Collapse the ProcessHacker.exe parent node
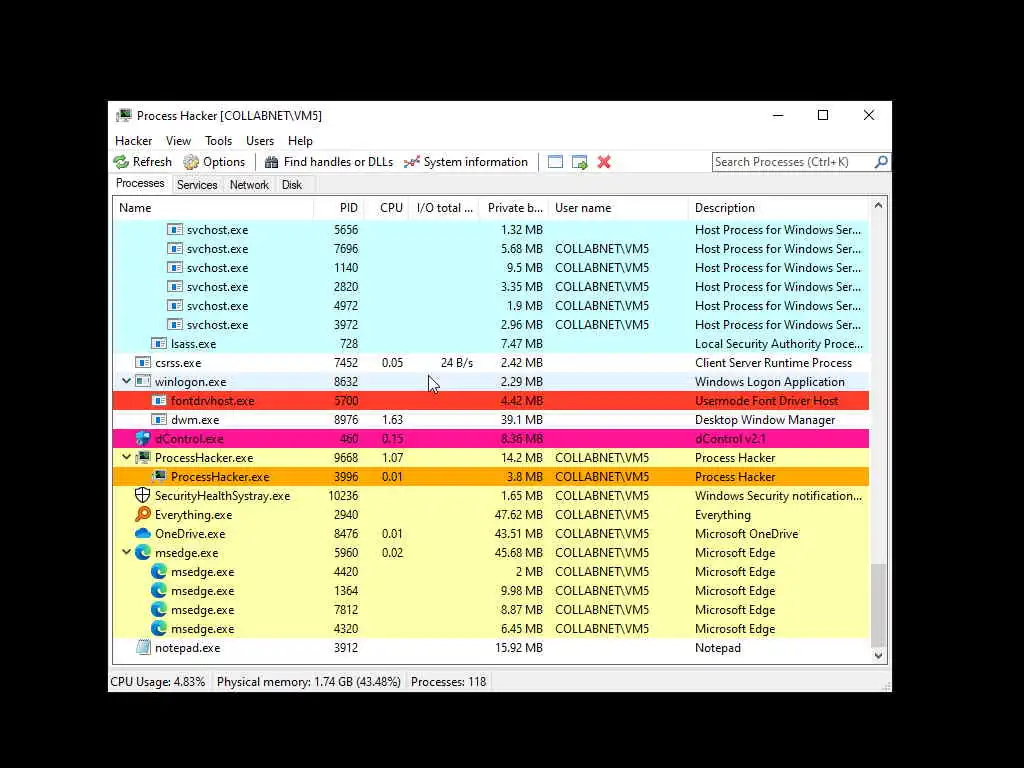Viewport: 1024px width, 768px height. (126, 457)
